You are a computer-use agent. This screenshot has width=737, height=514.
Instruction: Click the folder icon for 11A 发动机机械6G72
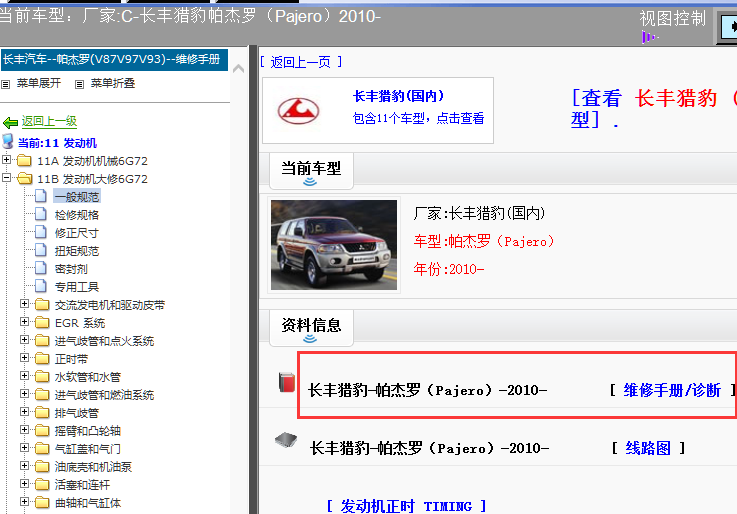(x=24, y=161)
